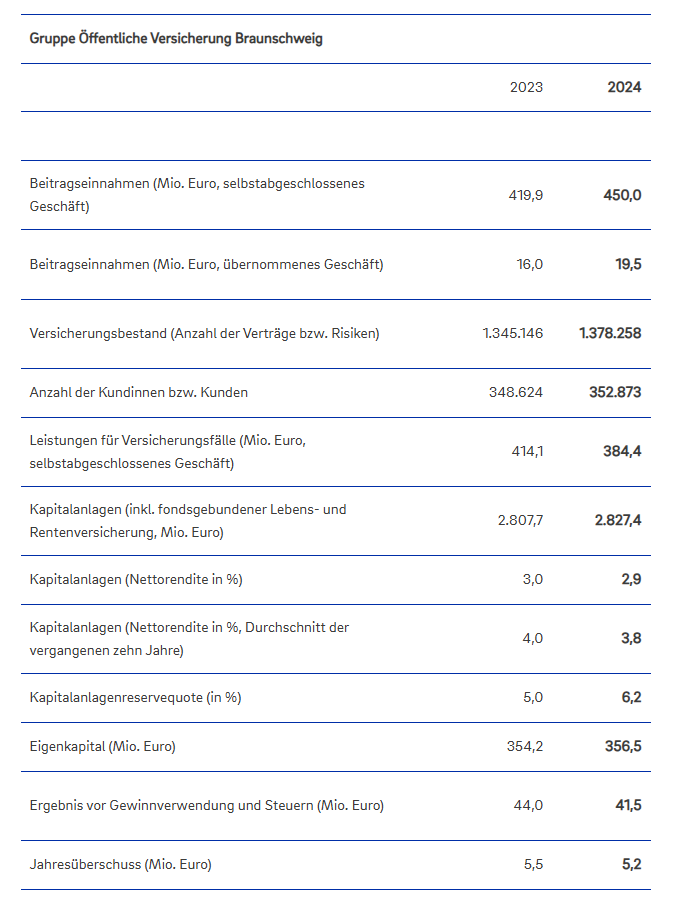
Task: Click the 2023 column header
Action: (x=526, y=87)
